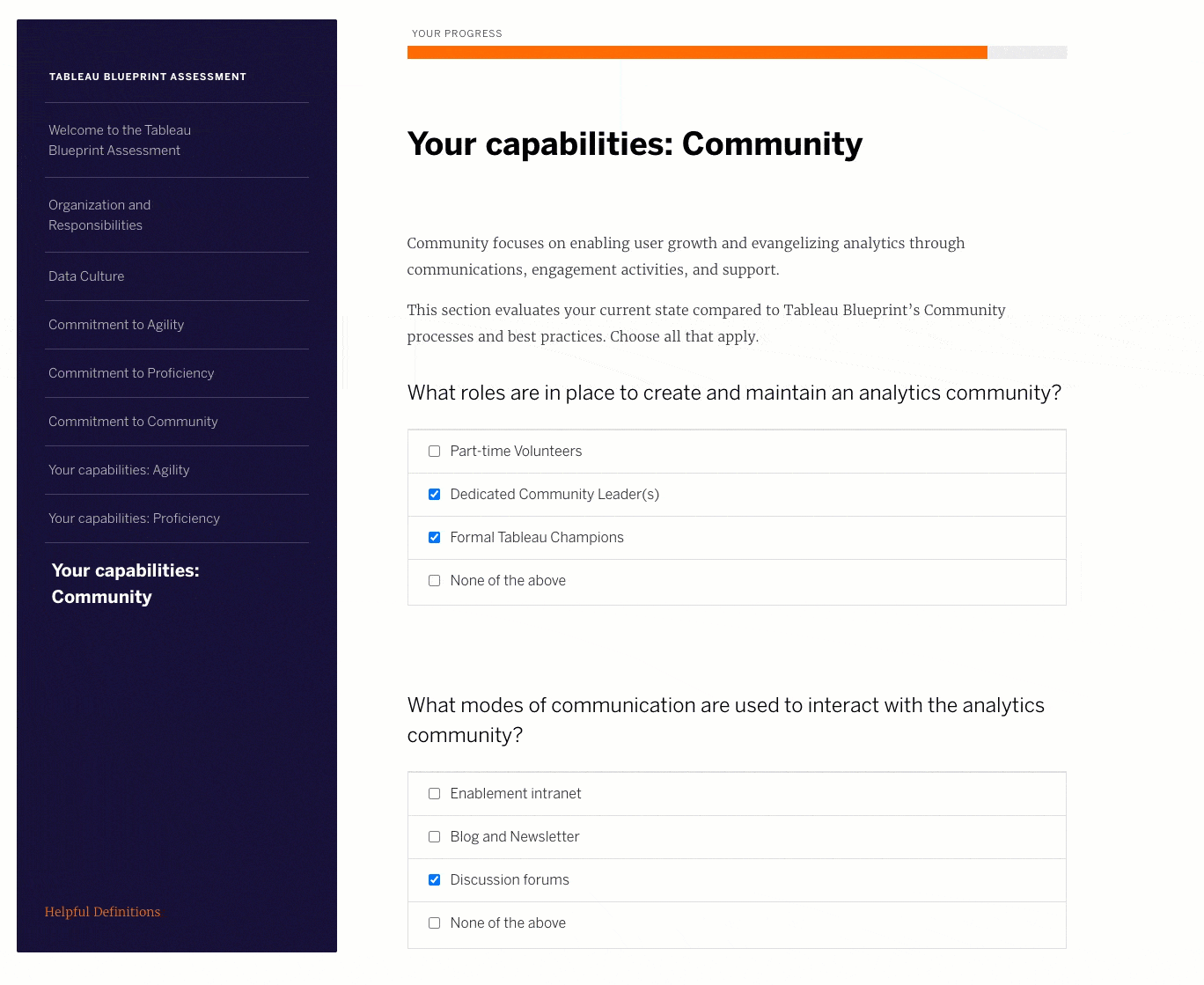Viewport: 1204px width, 985px height.
Task: Open the Helpful Definitions link
Action: 102,912
